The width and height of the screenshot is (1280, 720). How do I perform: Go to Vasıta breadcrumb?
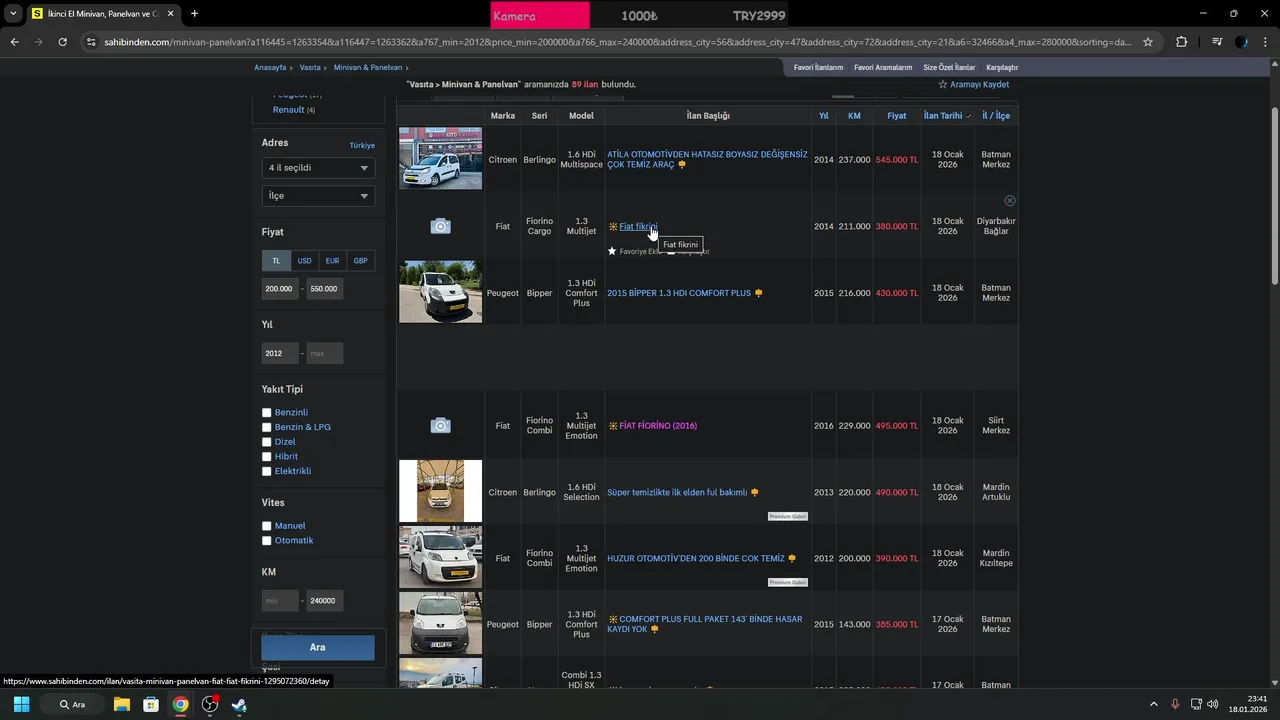click(x=310, y=67)
